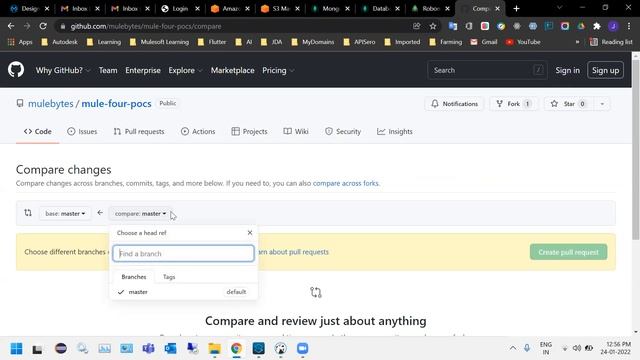Click the taskbar volume icon
640x360 pixels.
[x=577, y=348]
